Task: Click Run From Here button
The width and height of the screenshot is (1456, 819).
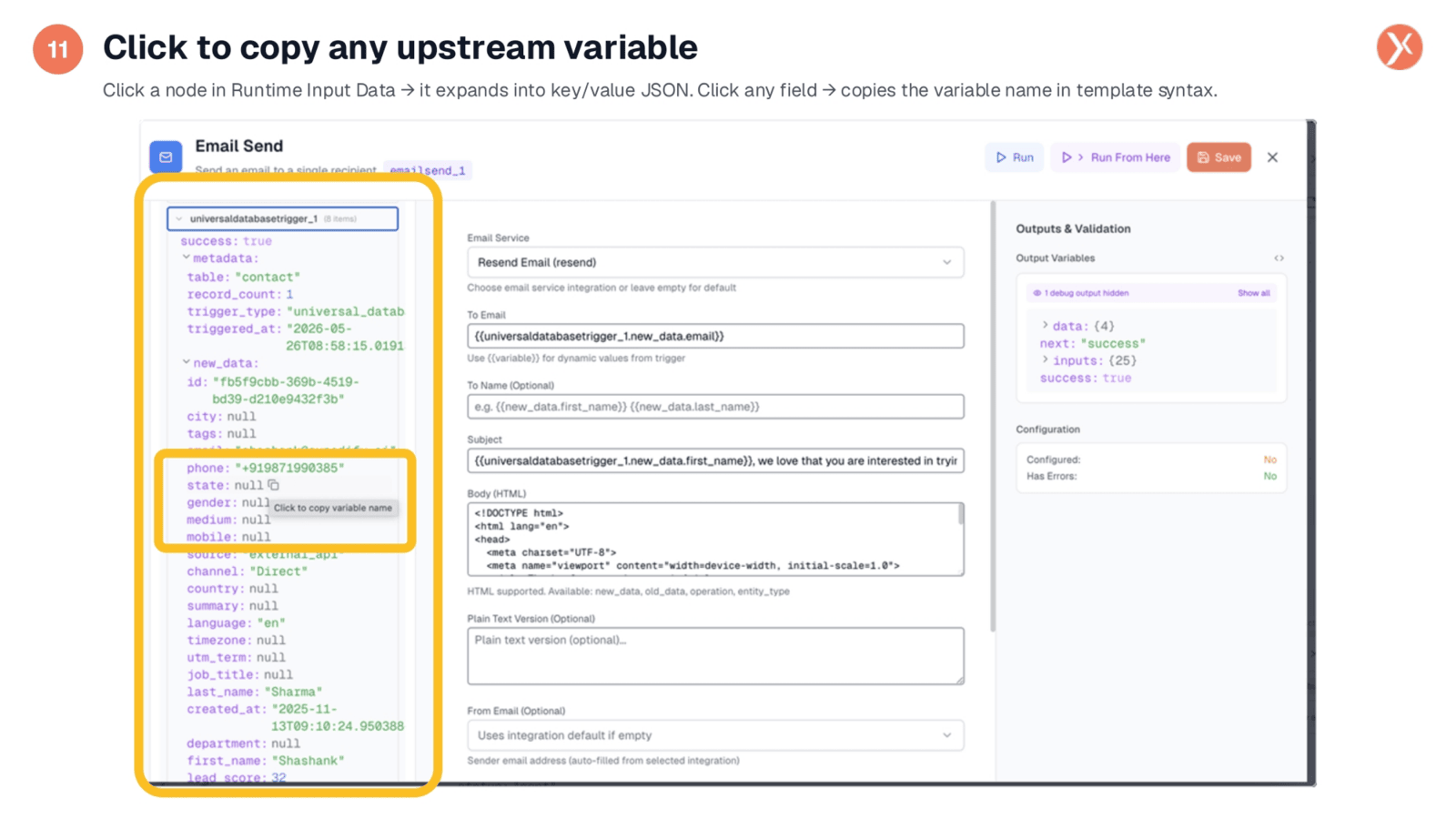Action: point(1116,157)
